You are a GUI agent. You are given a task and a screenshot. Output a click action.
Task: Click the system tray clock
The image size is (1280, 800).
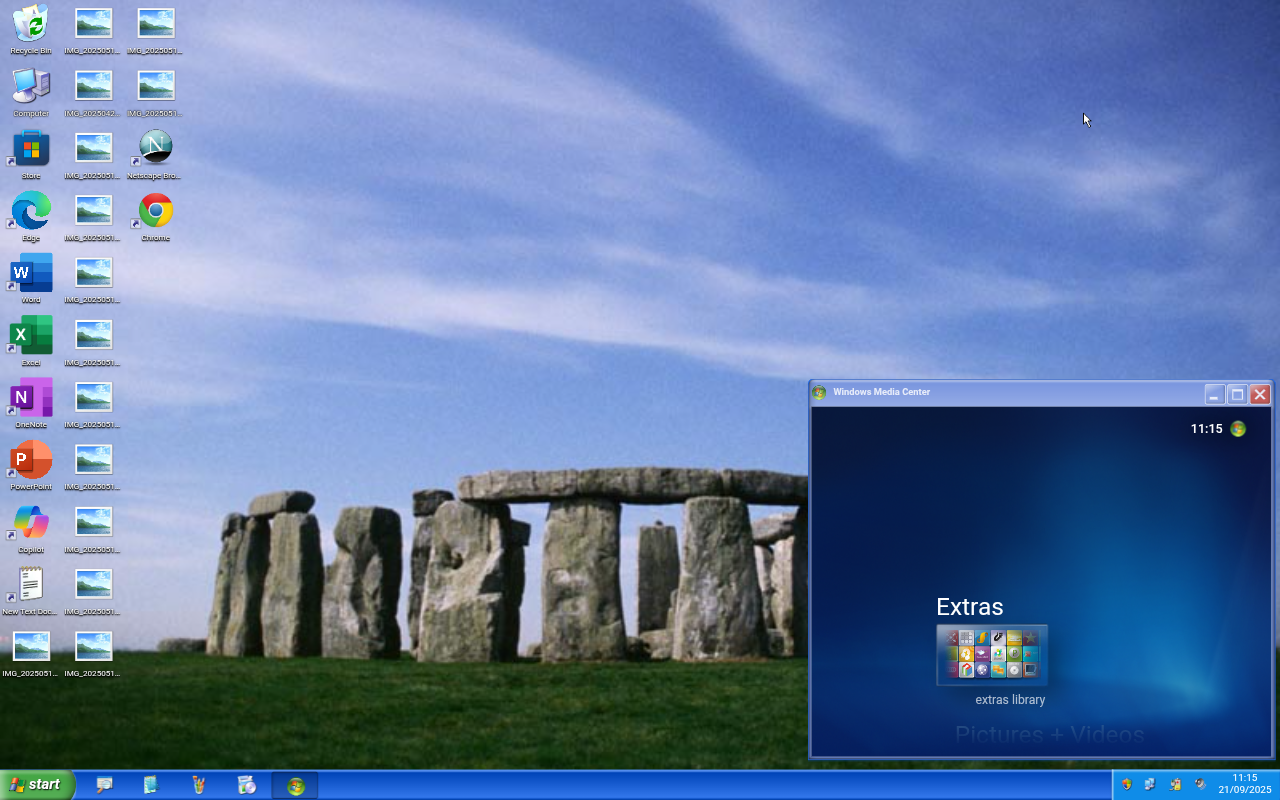point(1244,784)
